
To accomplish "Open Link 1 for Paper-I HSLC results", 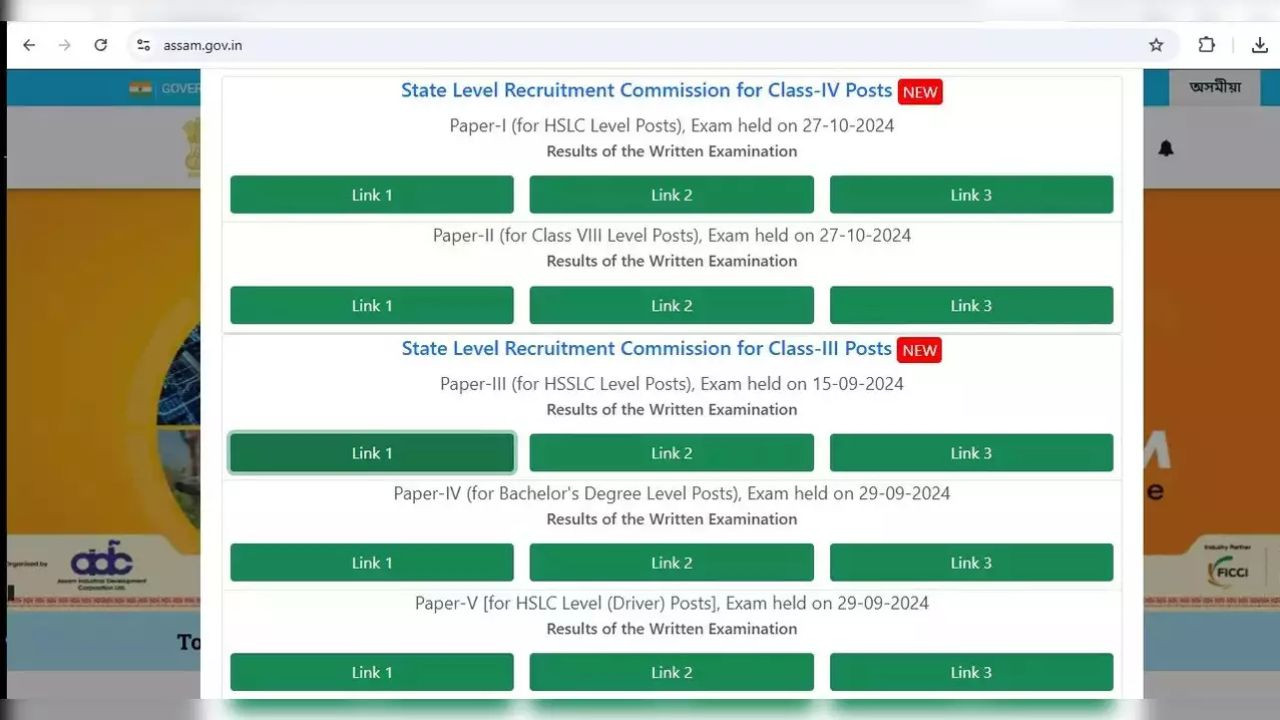I will pos(372,195).
